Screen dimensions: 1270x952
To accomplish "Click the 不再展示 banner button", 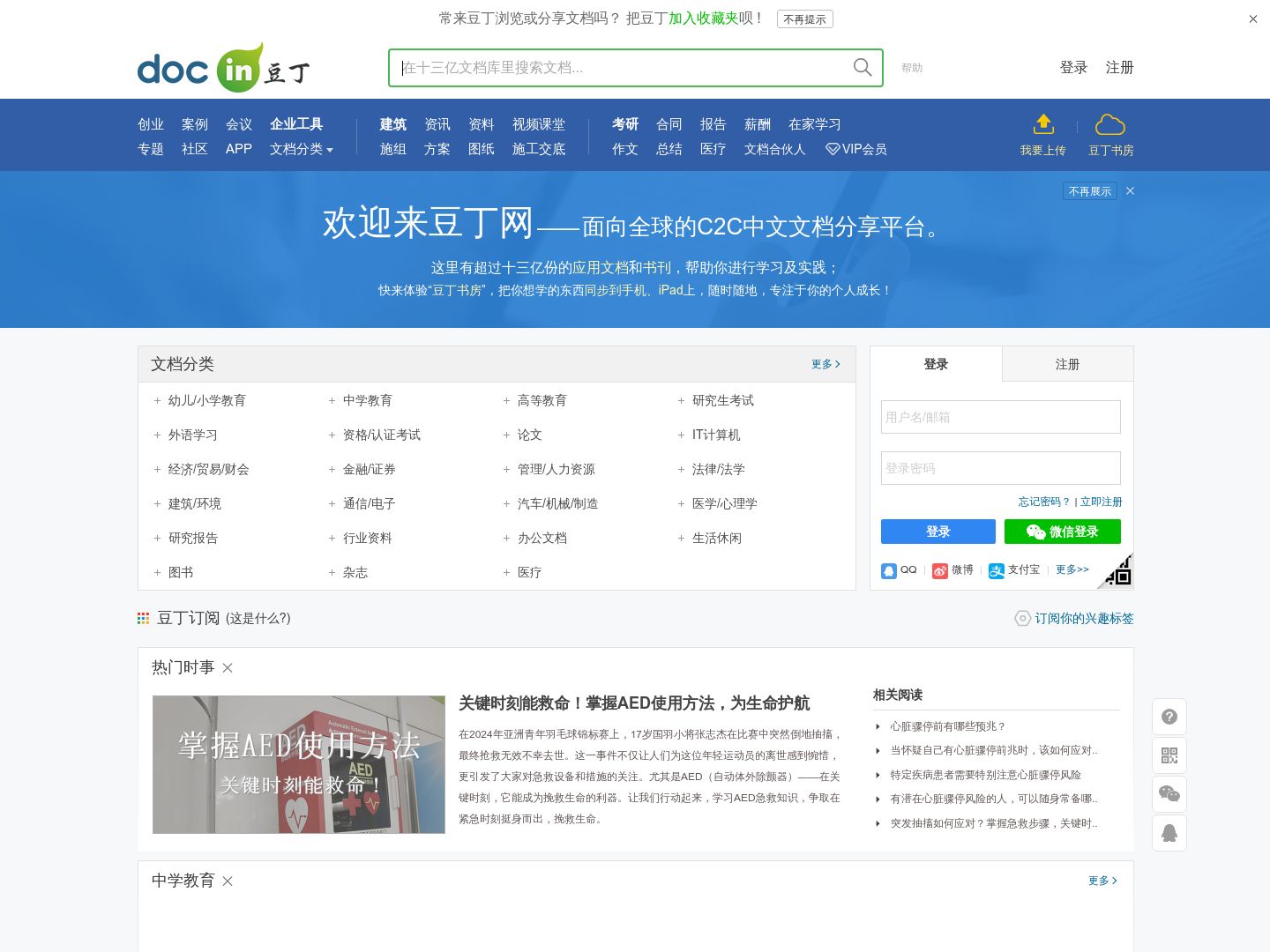I will (1090, 191).
